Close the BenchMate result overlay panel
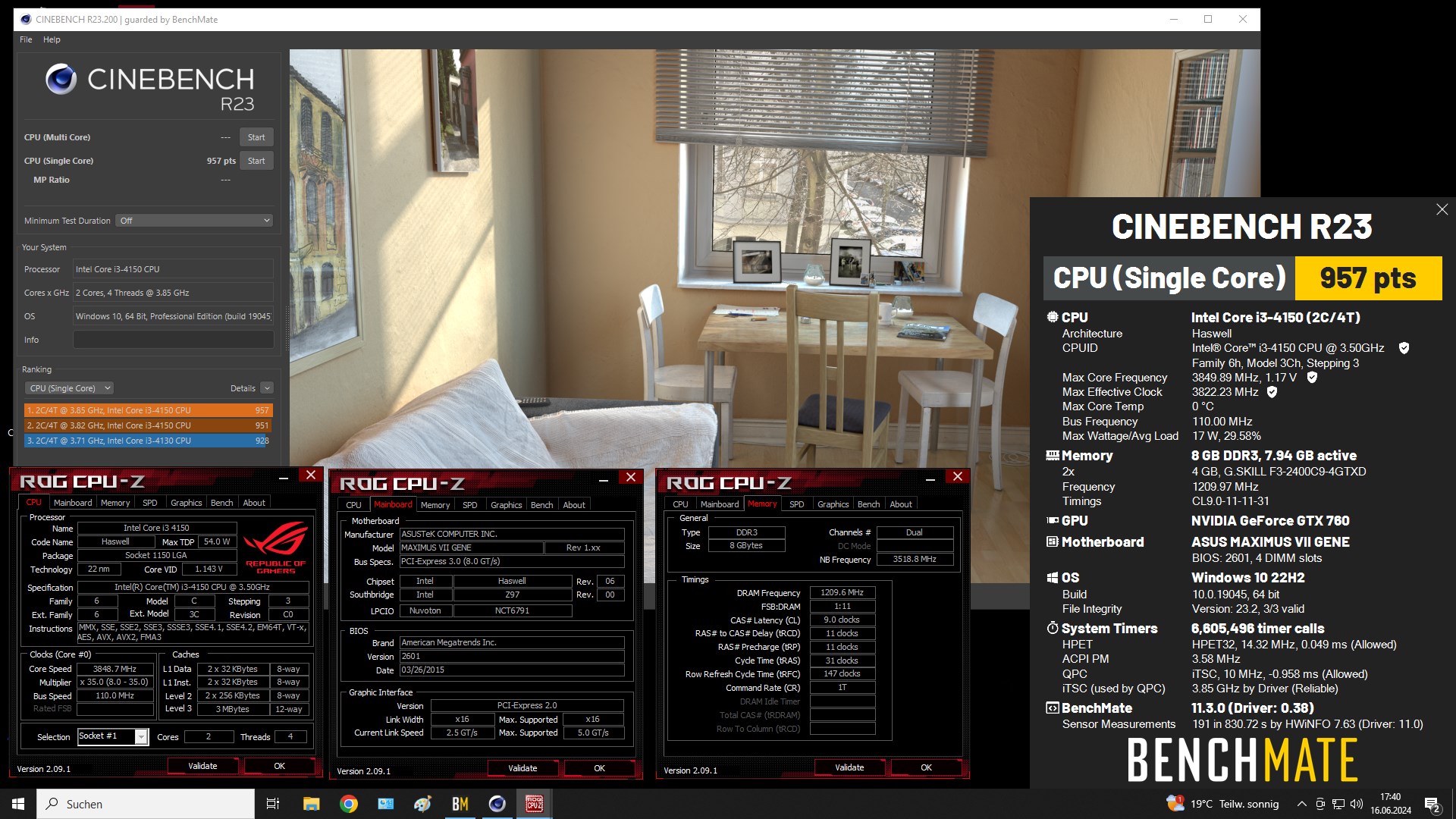 (x=1442, y=209)
